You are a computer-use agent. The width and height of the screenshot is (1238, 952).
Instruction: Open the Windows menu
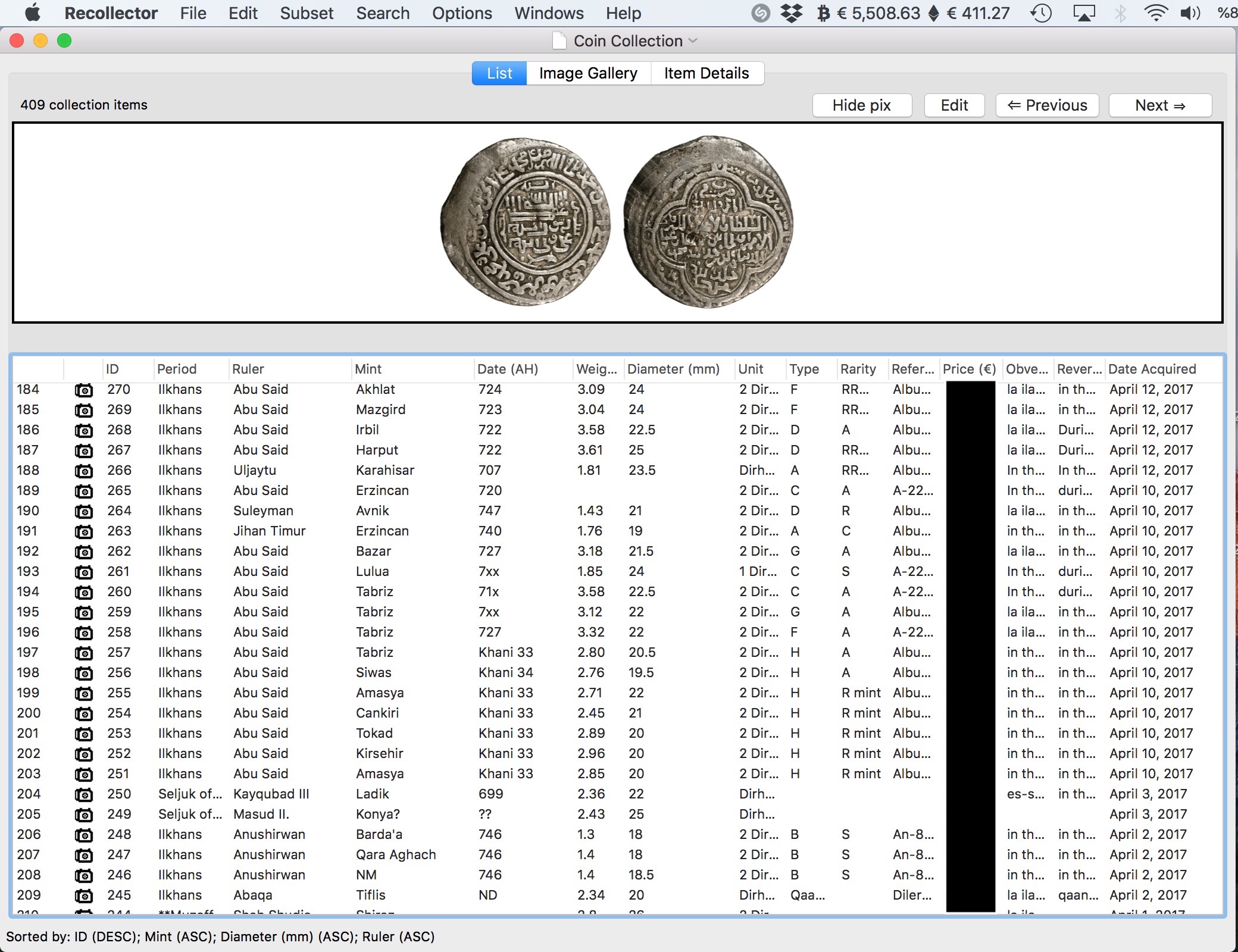click(x=549, y=13)
